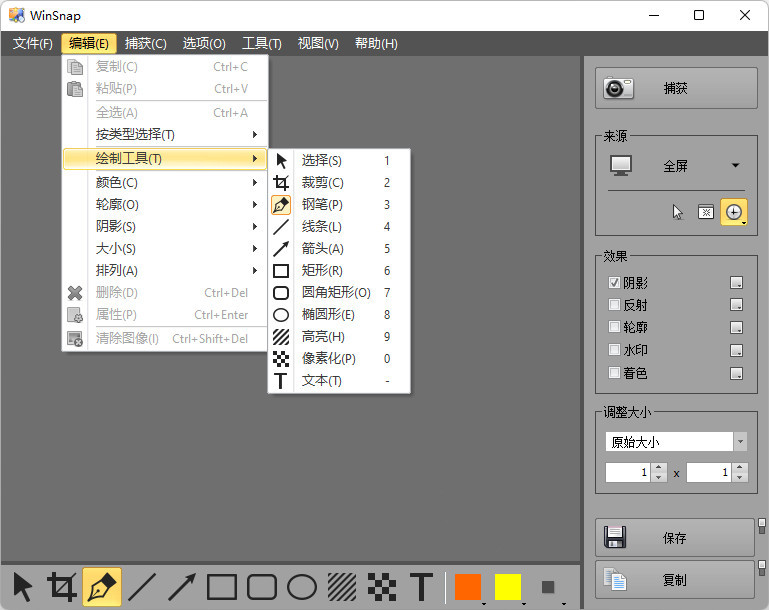This screenshot has width=769, height=610.
Task: Toggle the 阴影 shadow checkbox
Action: [x=614, y=282]
